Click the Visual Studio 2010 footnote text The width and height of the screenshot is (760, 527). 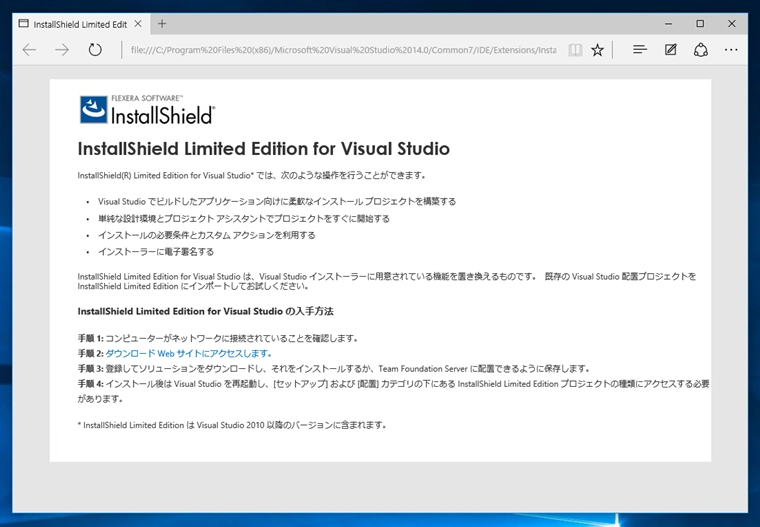point(232,425)
